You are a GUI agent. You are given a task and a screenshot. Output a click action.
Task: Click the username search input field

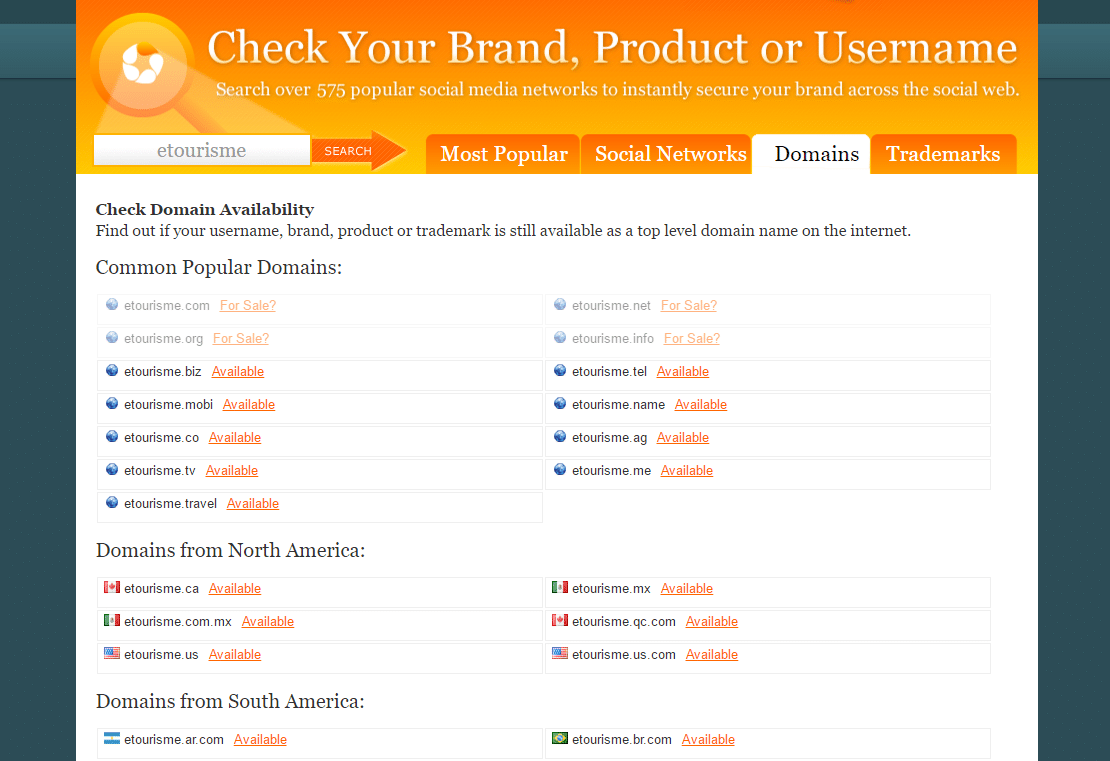202,151
